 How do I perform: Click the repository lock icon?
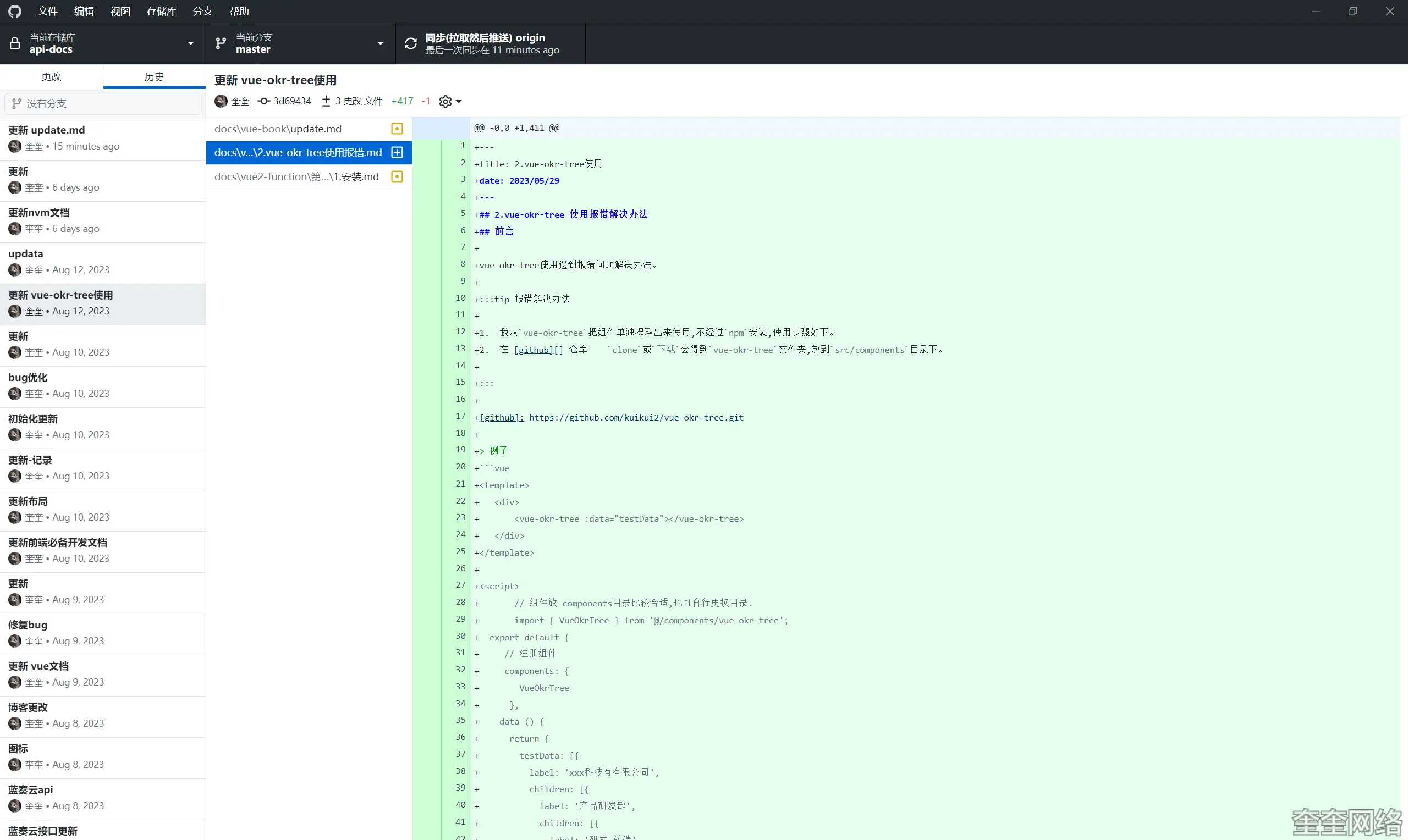(15, 43)
